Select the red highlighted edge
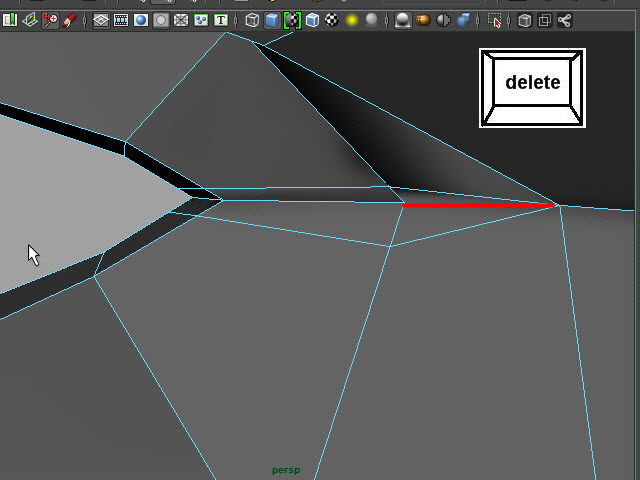 pos(478,205)
